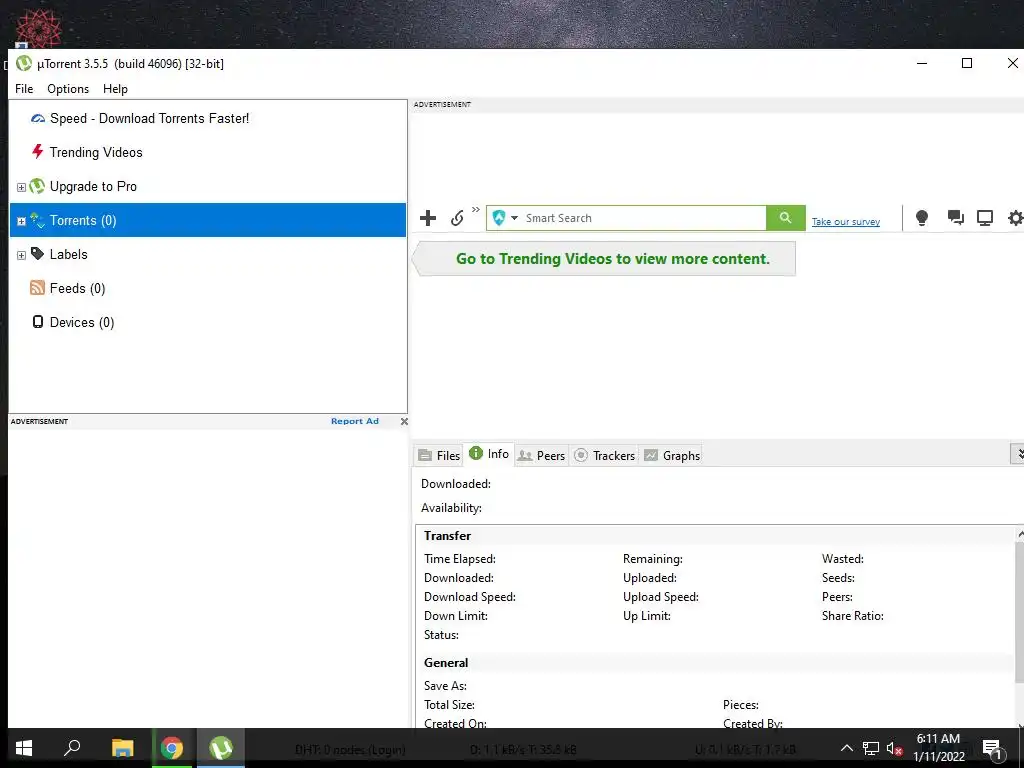Click the speedometer Speed icon
1024x768 pixels.
tap(38, 118)
